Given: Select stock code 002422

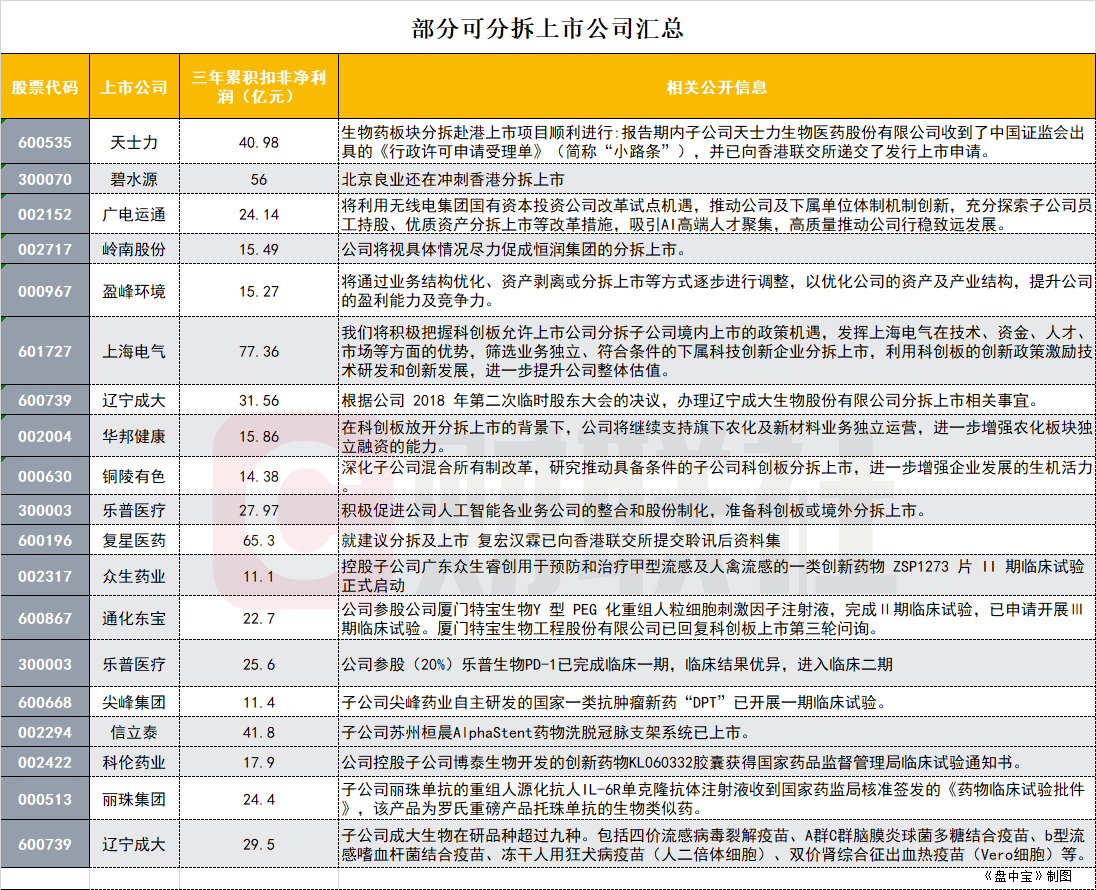Looking at the screenshot, I should [x=45, y=762].
